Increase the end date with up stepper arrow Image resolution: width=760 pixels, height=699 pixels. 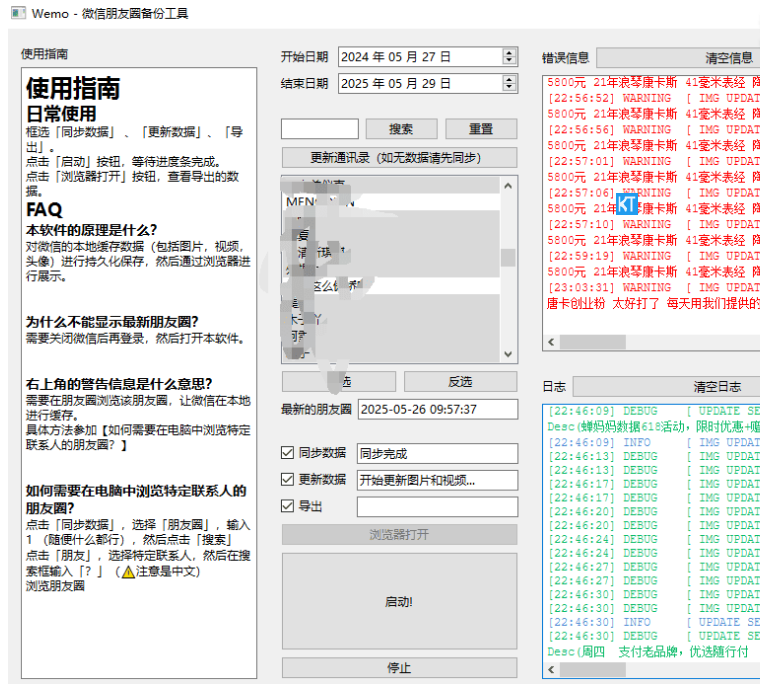click(x=508, y=79)
